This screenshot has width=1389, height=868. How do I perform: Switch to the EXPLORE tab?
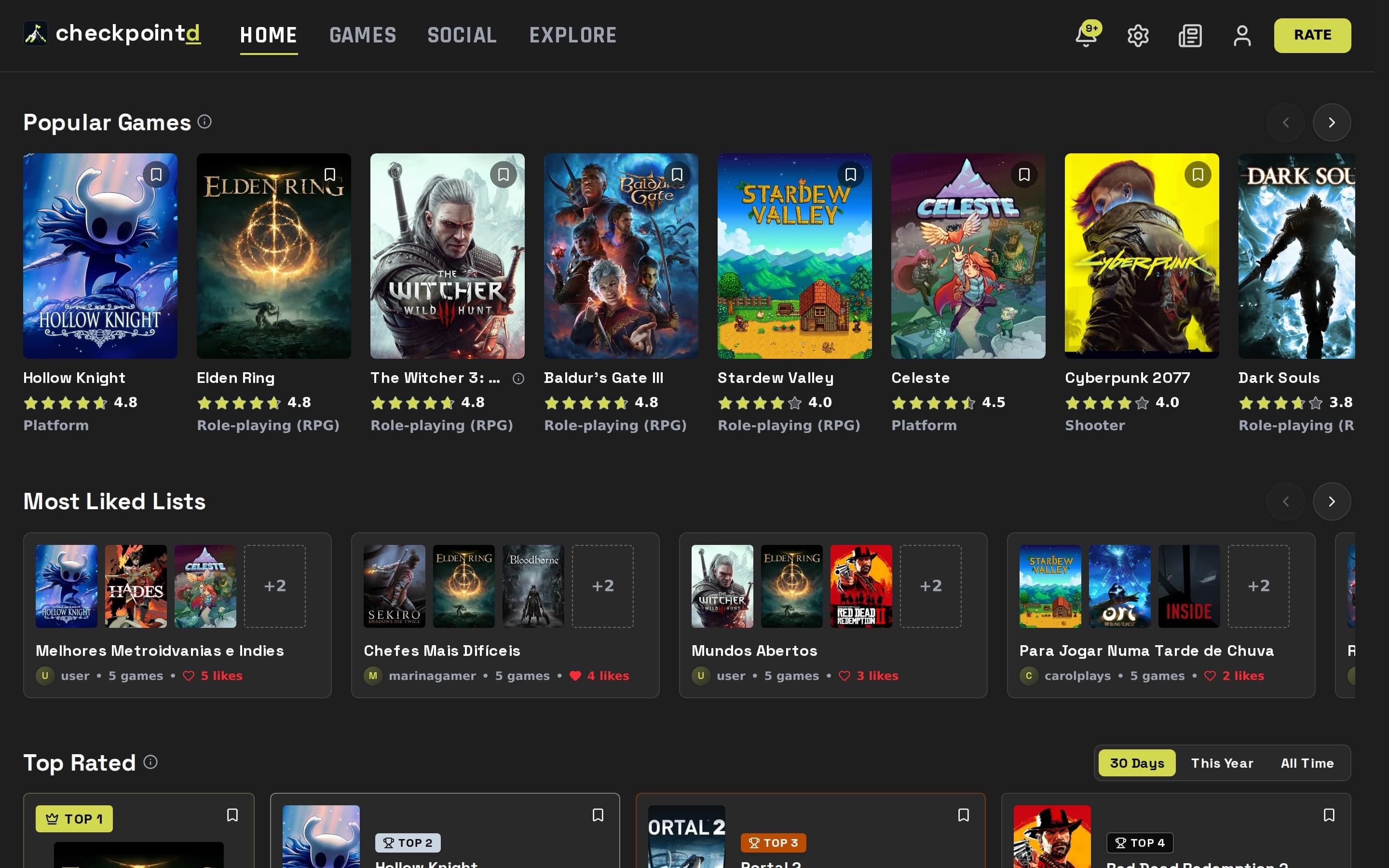[573, 36]
